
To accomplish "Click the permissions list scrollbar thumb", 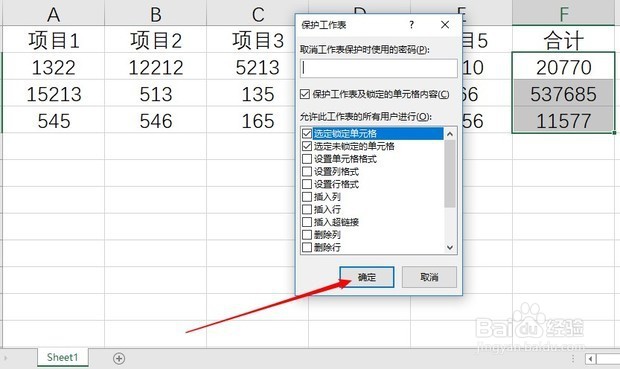I will 450,174.
